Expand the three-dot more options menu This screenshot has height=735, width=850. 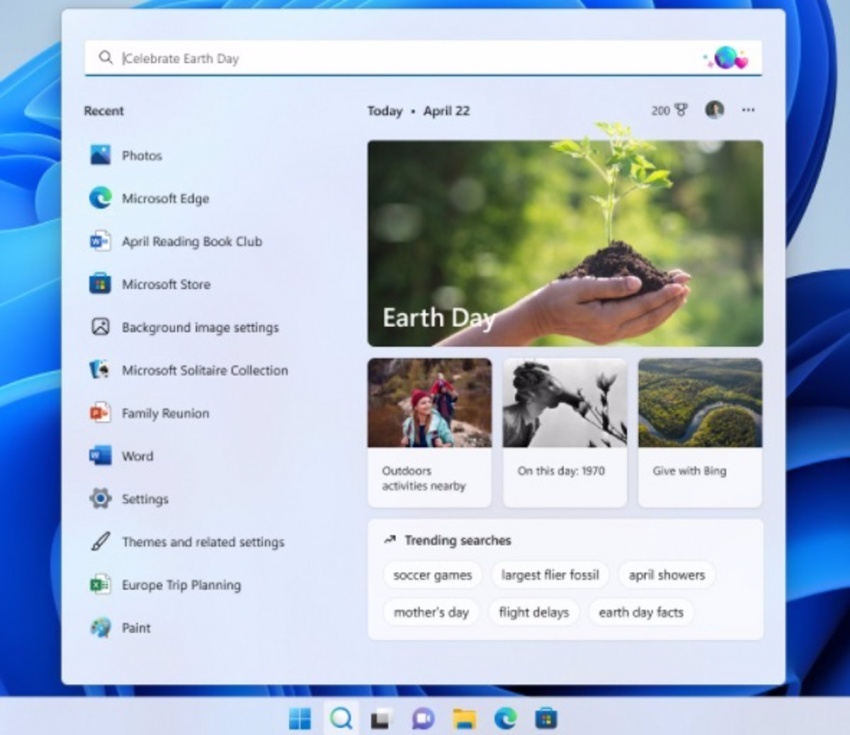[748, 111]
